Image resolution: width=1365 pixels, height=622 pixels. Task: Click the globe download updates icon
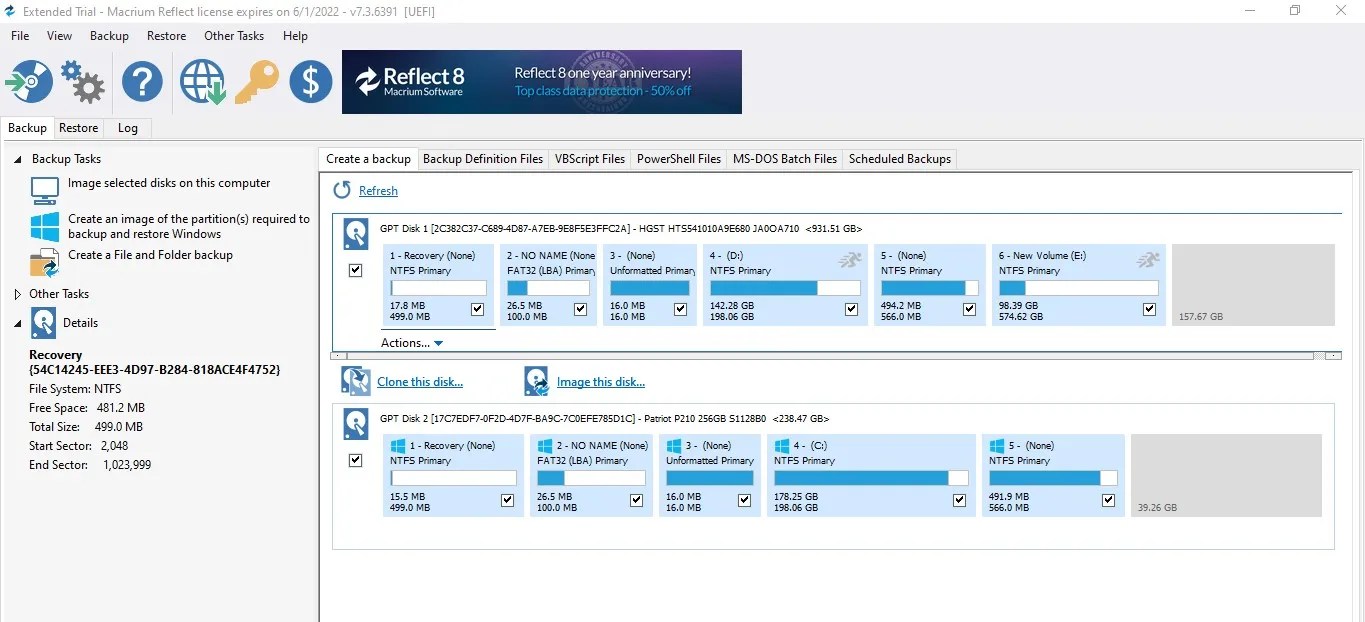[x=202, y=81]
